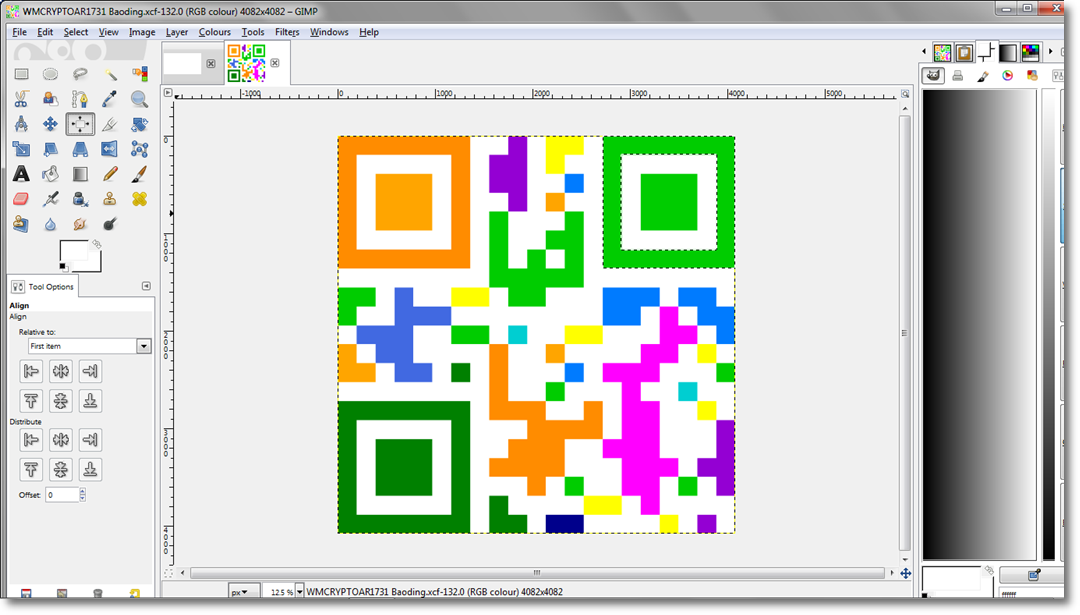Show next dock tabs with right arrow
This screenshot has width=1080, height=615.
tap(1050, 52)
